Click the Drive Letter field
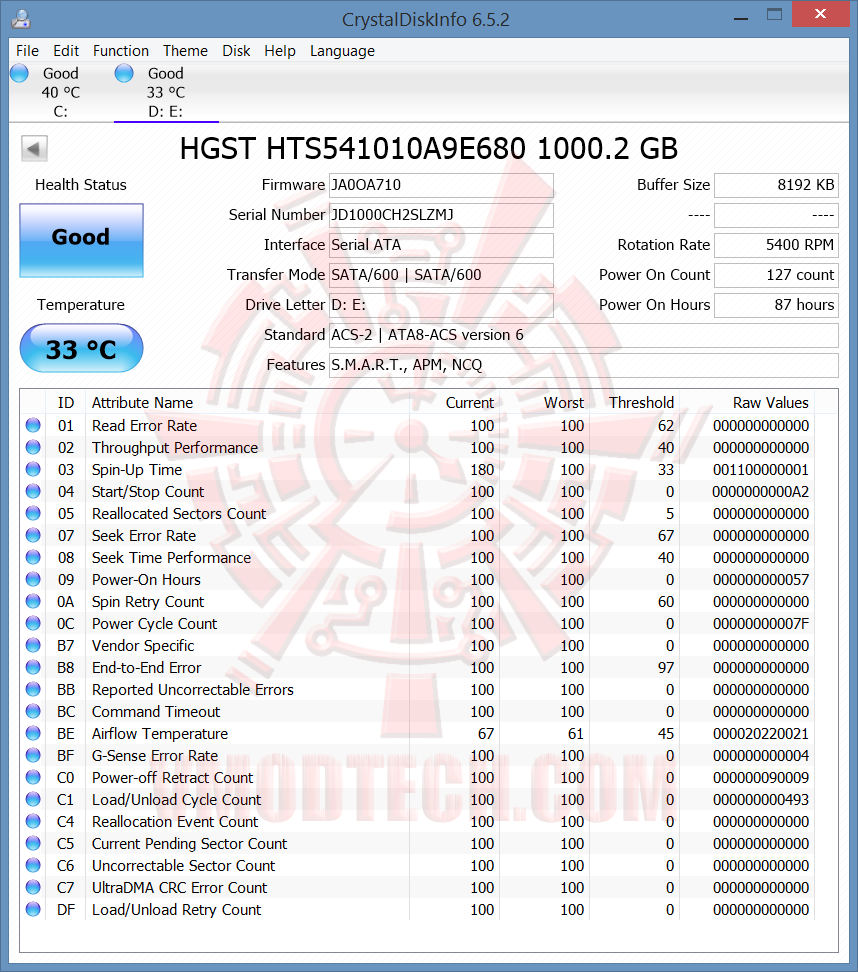The image size is (858, 972). 441,305
